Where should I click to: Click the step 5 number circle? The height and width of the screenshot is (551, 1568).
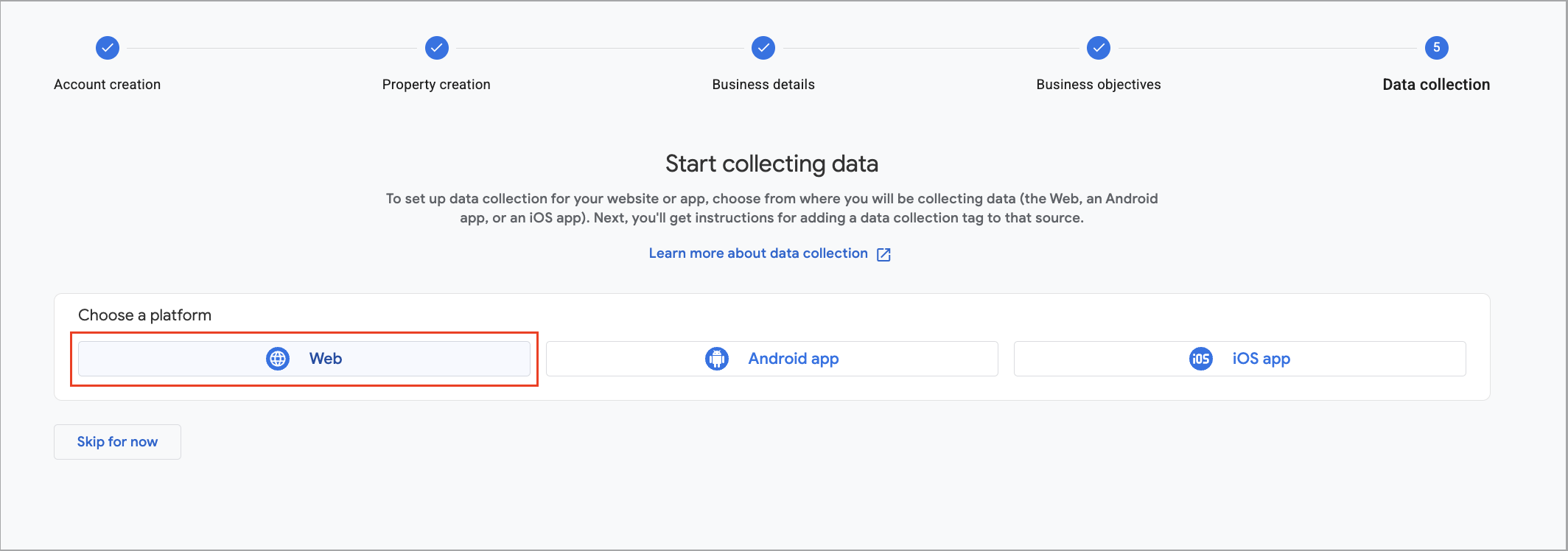(1437, 48)
